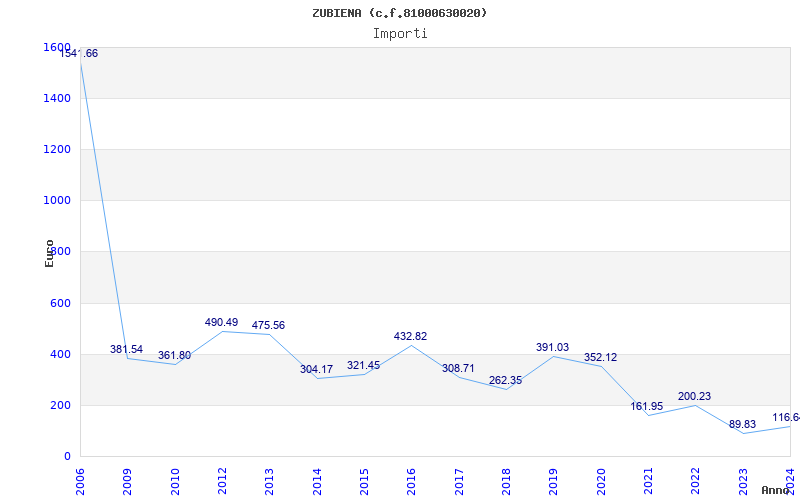
Task: Click the data label 200.23
Action: [694, 396]
